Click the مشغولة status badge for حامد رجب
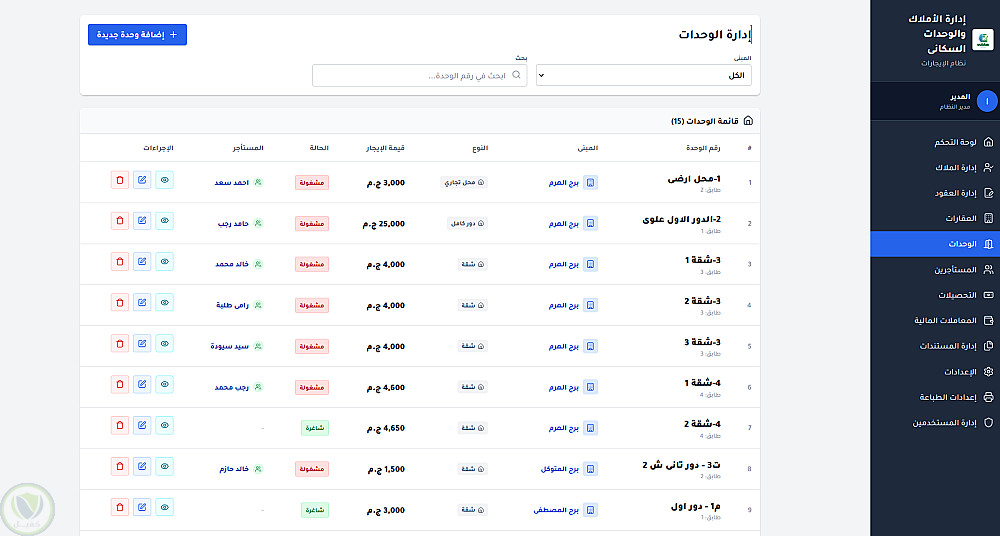Viewport: 1000px width, 536px height. pyautogui.click(x=312, y=223)
